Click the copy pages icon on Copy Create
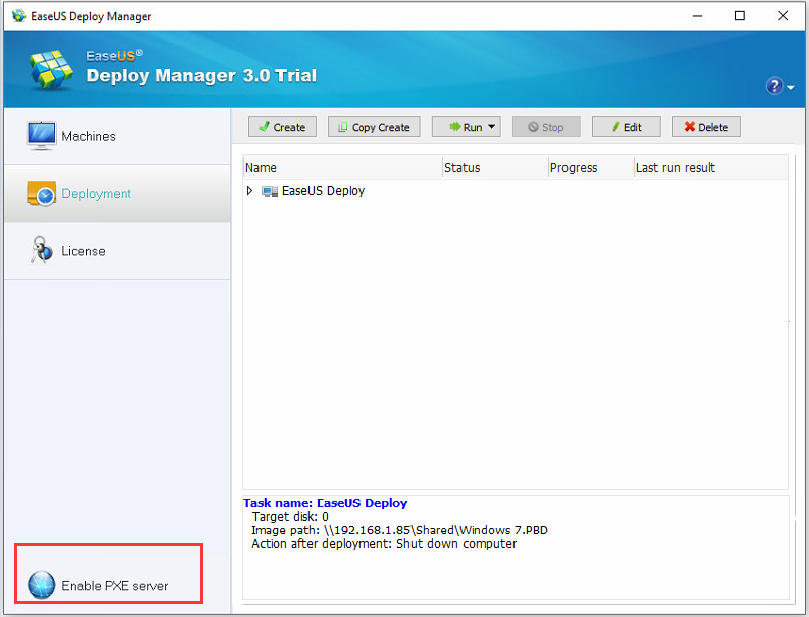 pyautogui.click(x=343, y=127)
